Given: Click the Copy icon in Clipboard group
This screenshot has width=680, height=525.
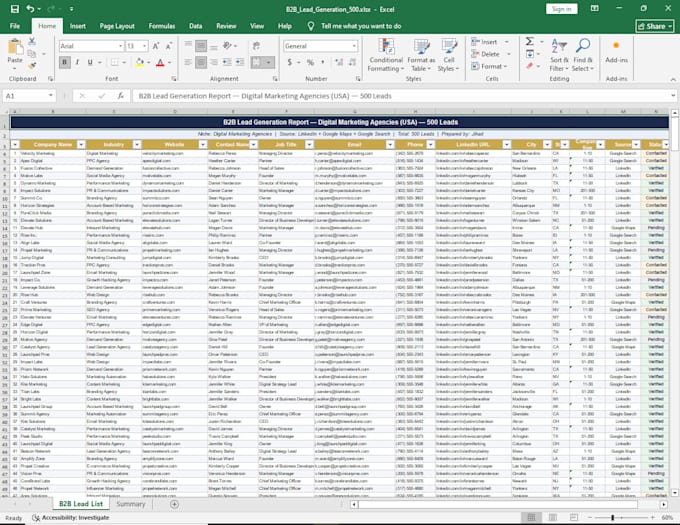Looking at the screenshot, I should pyautogui.click(x=32, y=54).
